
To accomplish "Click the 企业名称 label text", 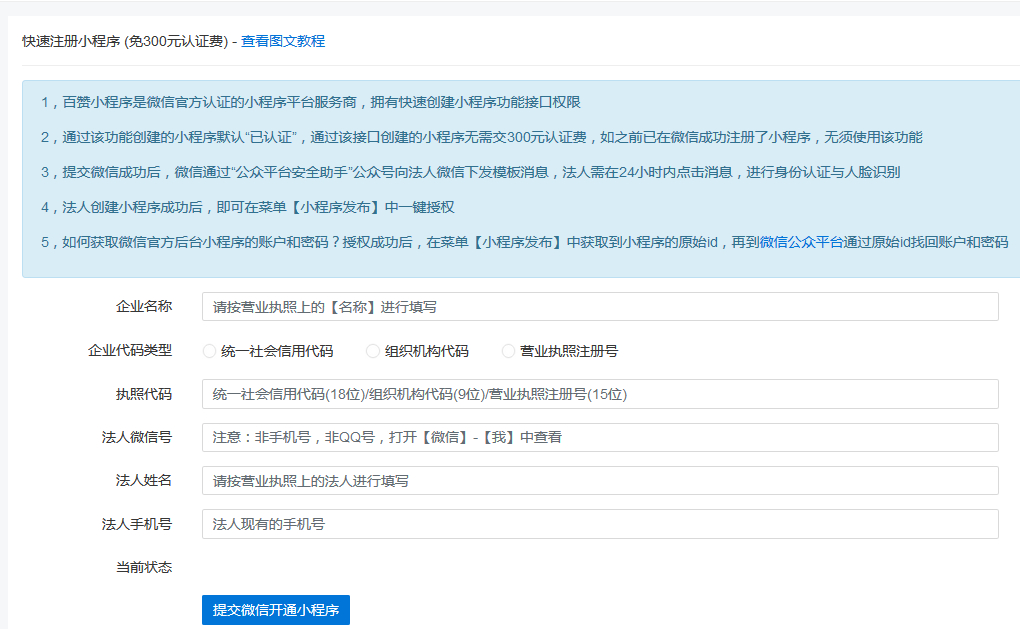I will (144, 306).
